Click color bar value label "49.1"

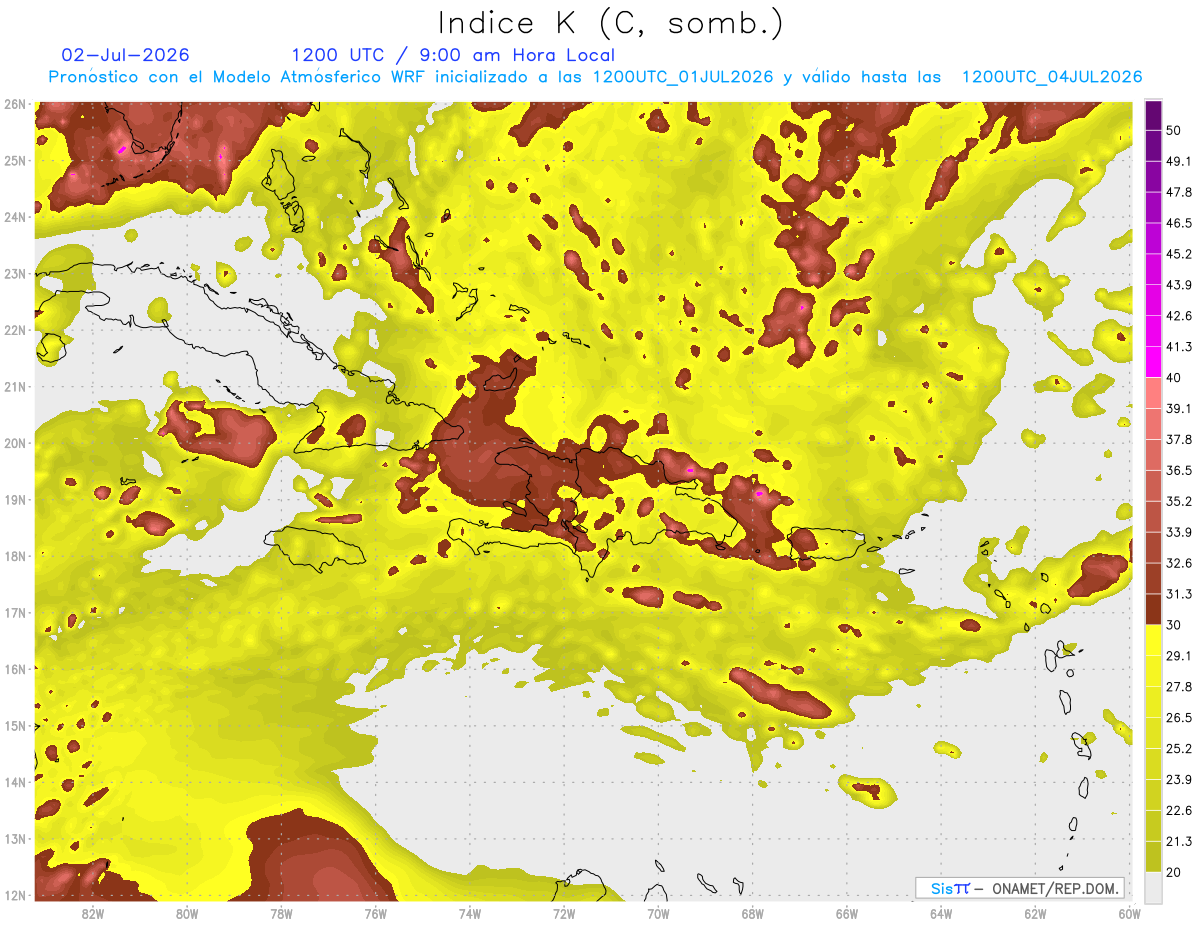1179,161
